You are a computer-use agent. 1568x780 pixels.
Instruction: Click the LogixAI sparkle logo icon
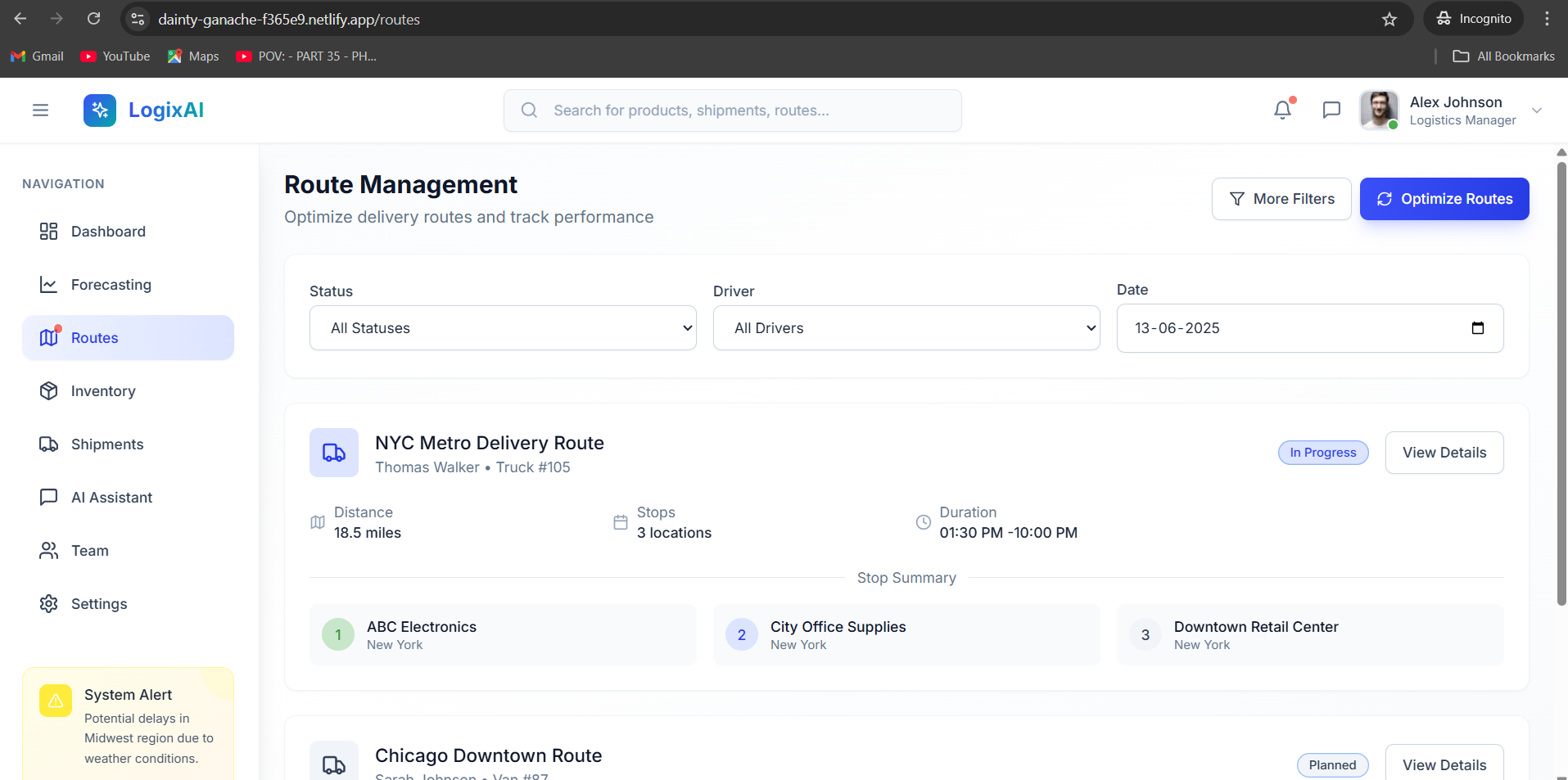[100, 110]
